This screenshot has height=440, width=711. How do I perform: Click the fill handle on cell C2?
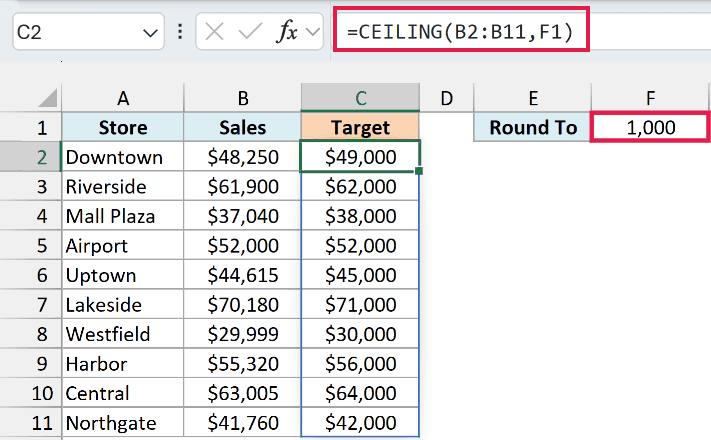click(419, 171)
